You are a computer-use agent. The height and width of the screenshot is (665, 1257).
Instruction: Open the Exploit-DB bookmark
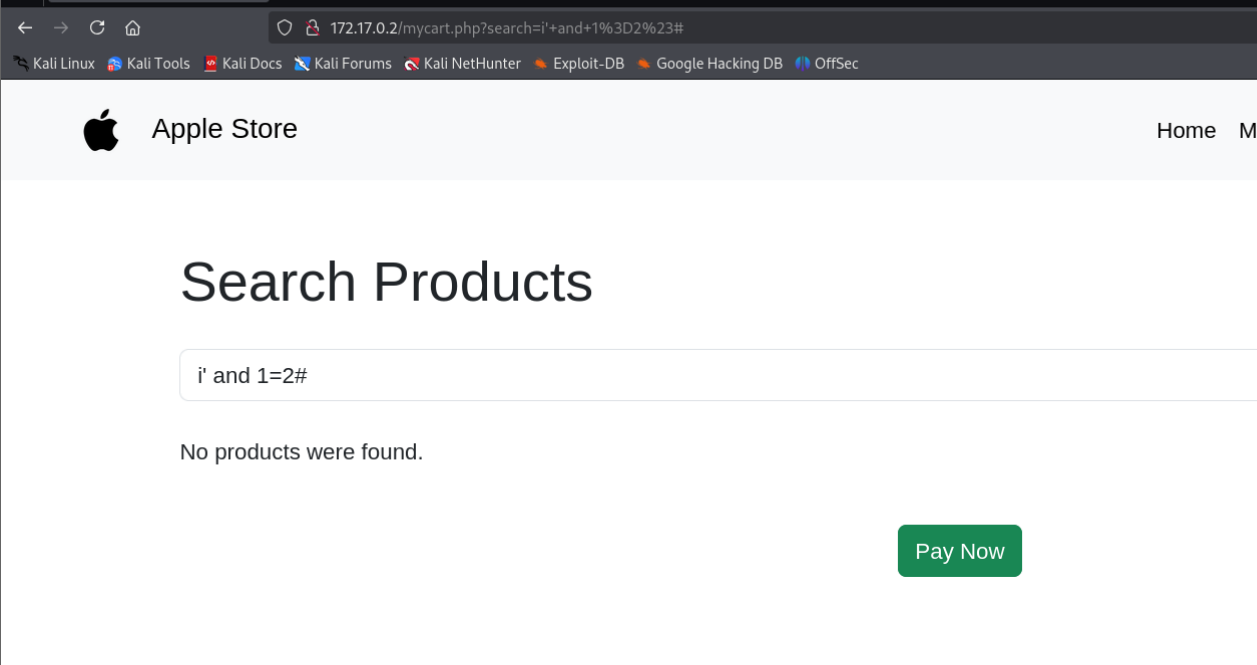[x=578, y=63]
